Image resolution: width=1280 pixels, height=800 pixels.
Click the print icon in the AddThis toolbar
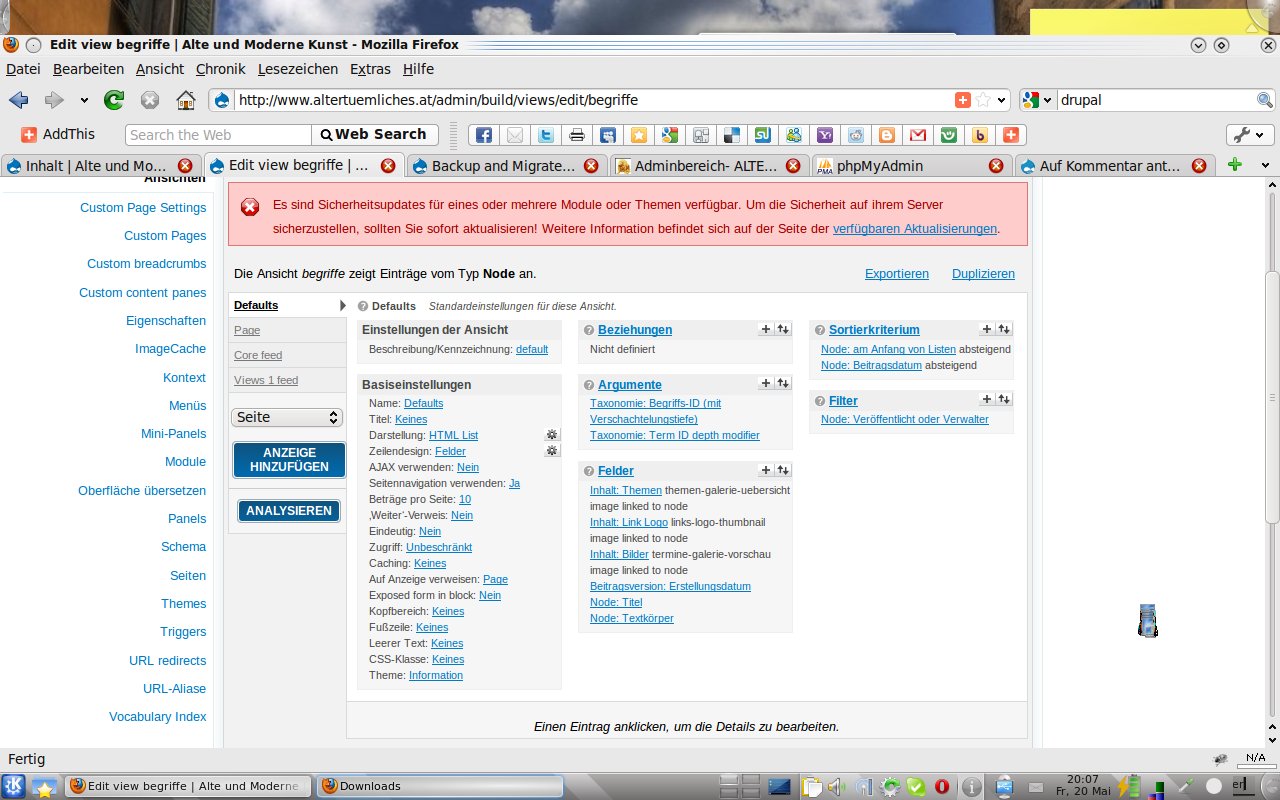click(x=577, y=135)
